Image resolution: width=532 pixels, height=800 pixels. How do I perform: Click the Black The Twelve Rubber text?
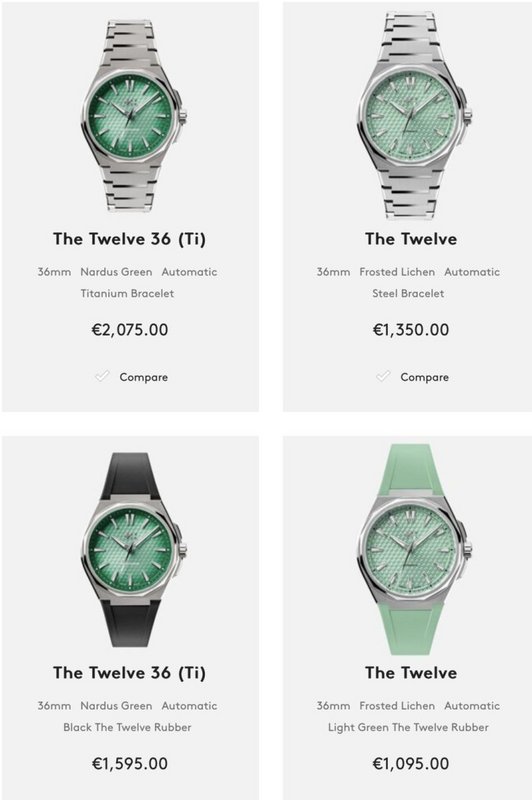pos(127,727)
